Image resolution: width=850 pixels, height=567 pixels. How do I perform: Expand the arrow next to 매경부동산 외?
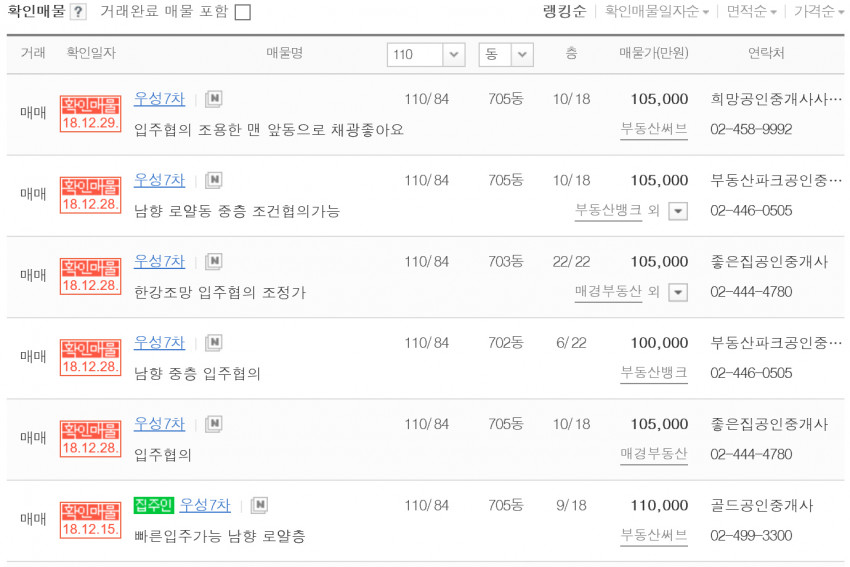pyautogui.click(x=678, y=292)
